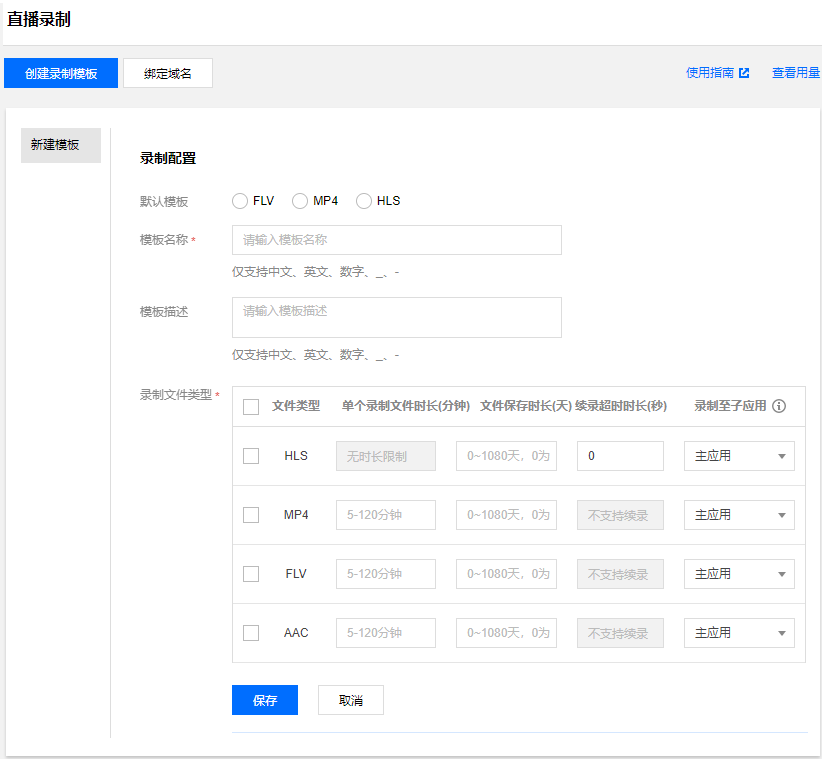Open the HLS row 主应用 dropdown
Viewport: 822px width, 759px height.
(x=739, y=456)
